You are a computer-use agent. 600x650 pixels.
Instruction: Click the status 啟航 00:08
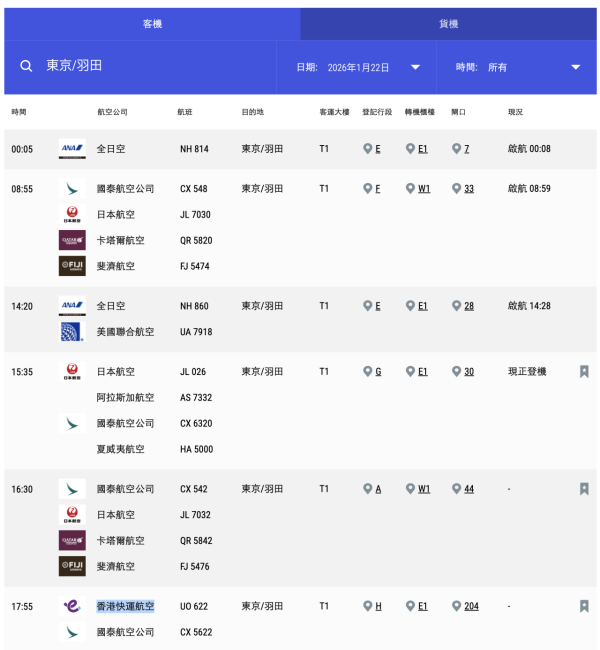529,149
